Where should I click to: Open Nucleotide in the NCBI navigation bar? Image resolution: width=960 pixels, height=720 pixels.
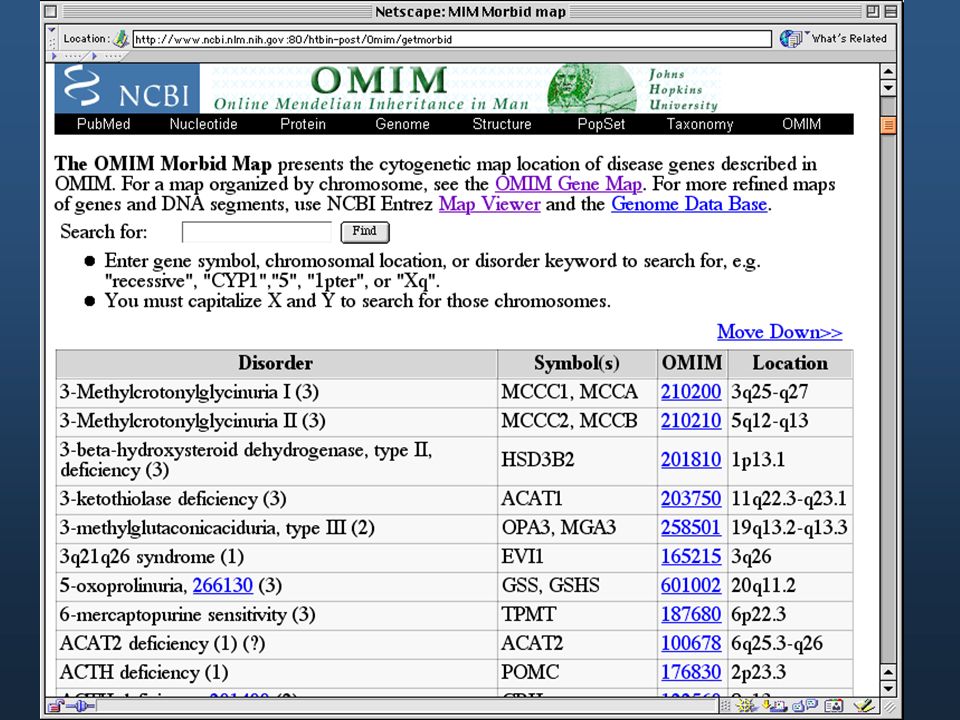coord(203,124)
